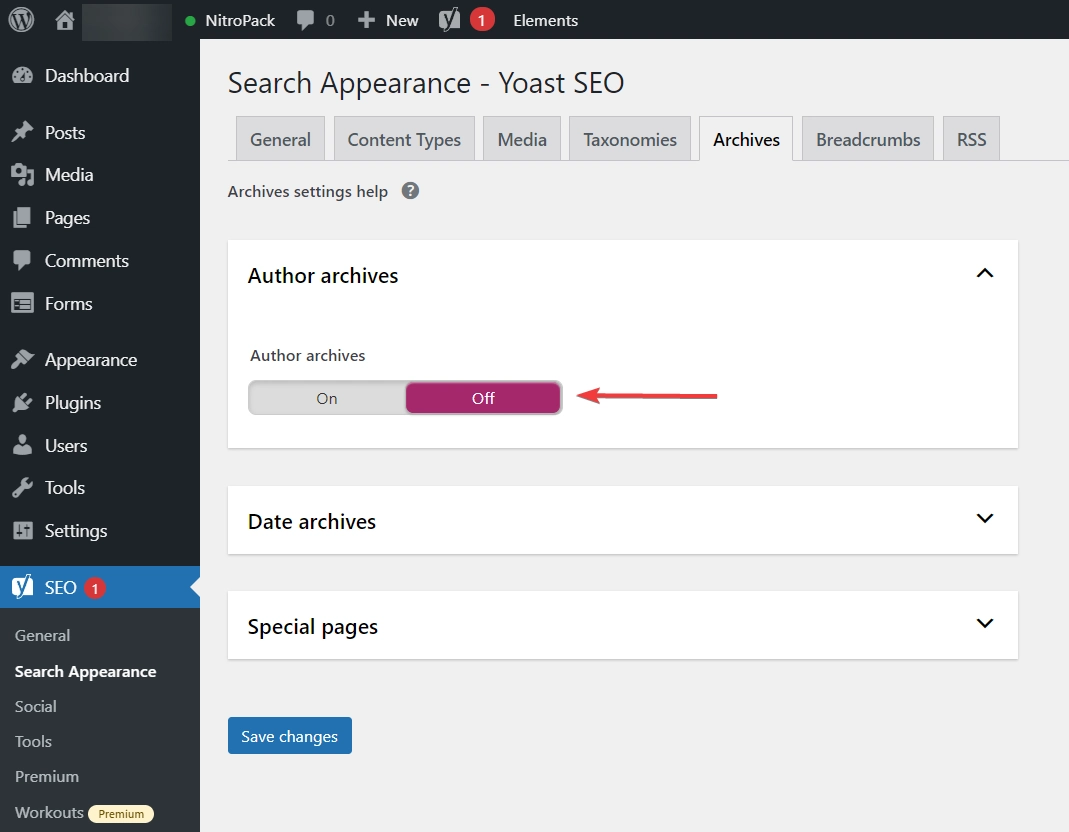Viewport: 1069px width, 832px height.
Task: Open the Taxonomies tab
Action: [630, 139]
